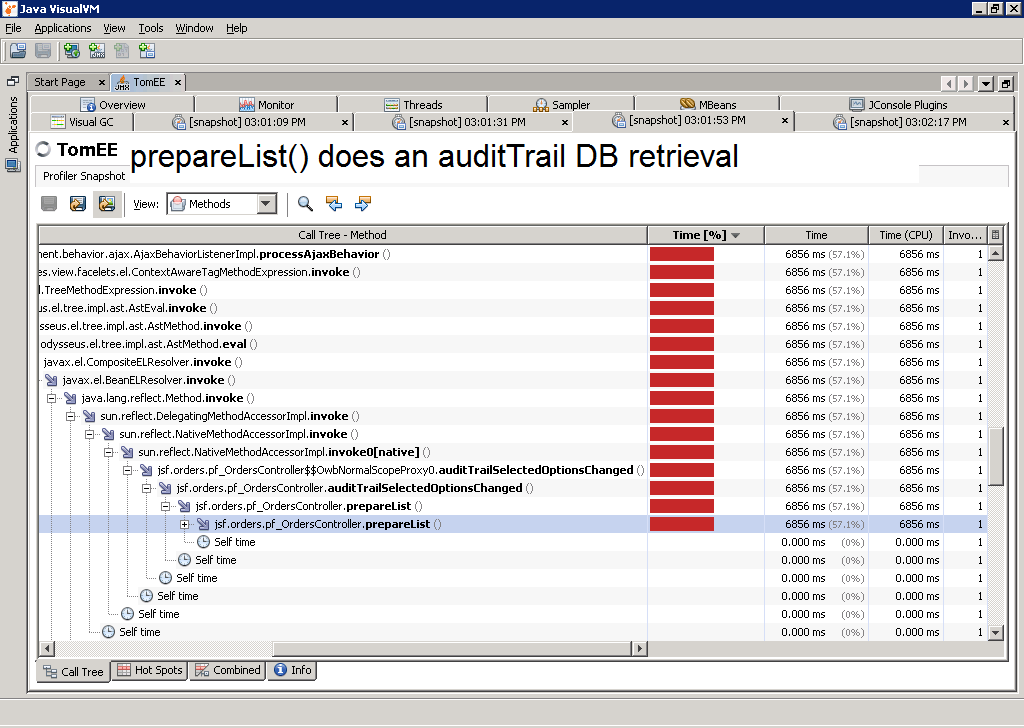
Task: Open the View Methods dropdown
Action: (x=222, y=204)
